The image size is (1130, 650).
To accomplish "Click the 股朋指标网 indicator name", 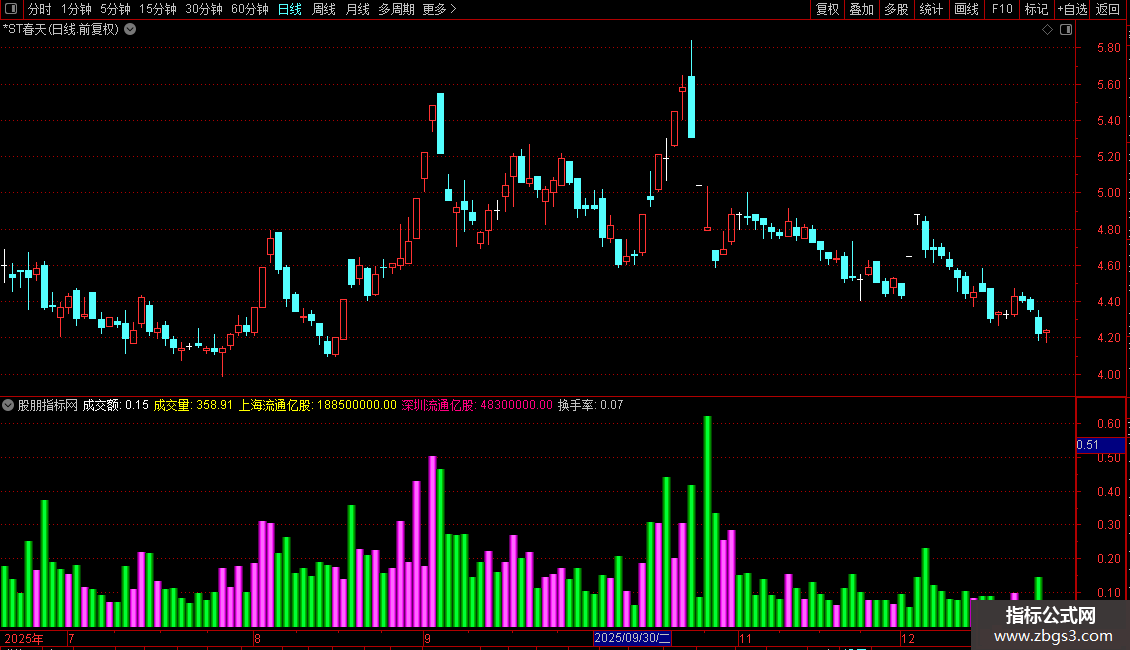I will [48, 405].
